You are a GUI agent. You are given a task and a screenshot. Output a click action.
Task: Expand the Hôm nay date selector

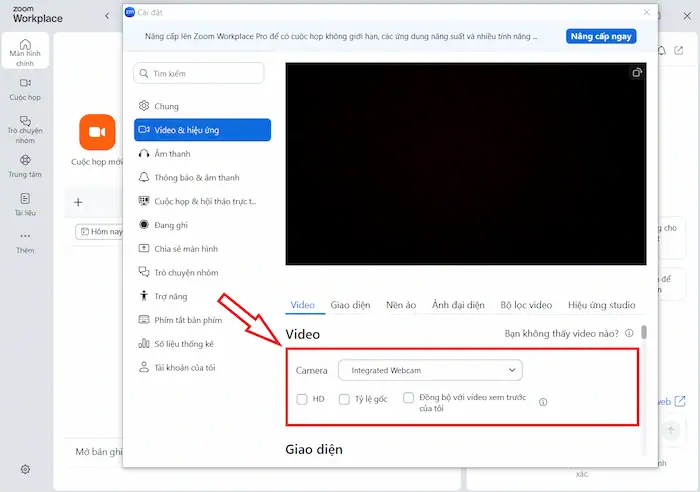coord(100,232)
